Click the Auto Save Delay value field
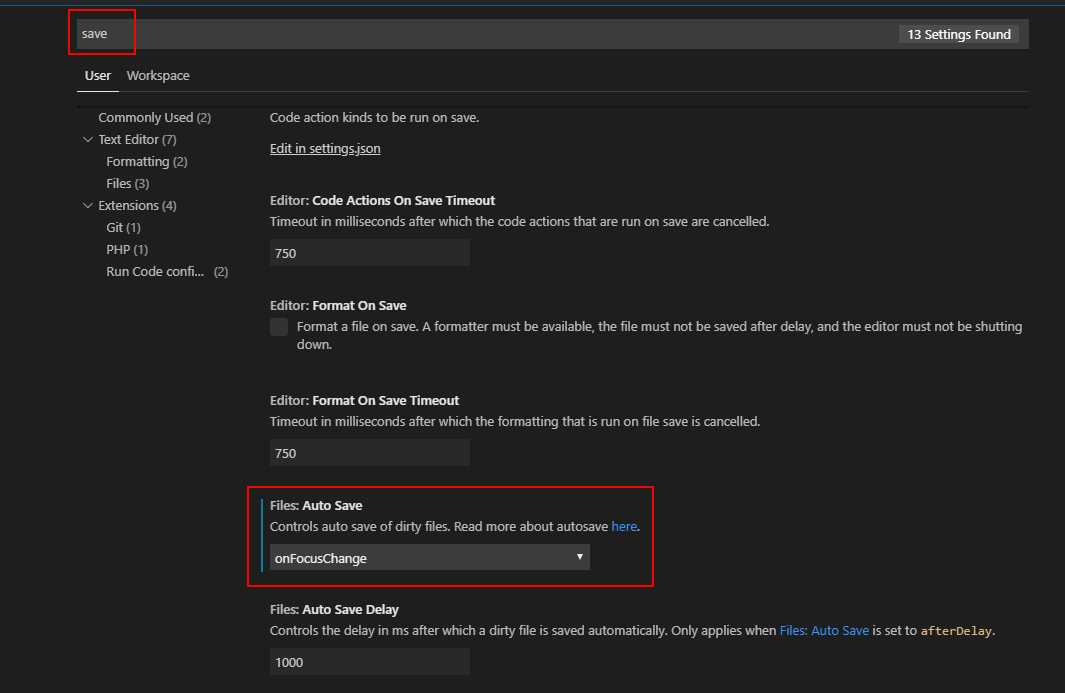This screenshot has width=1065, height=693. 369,662
